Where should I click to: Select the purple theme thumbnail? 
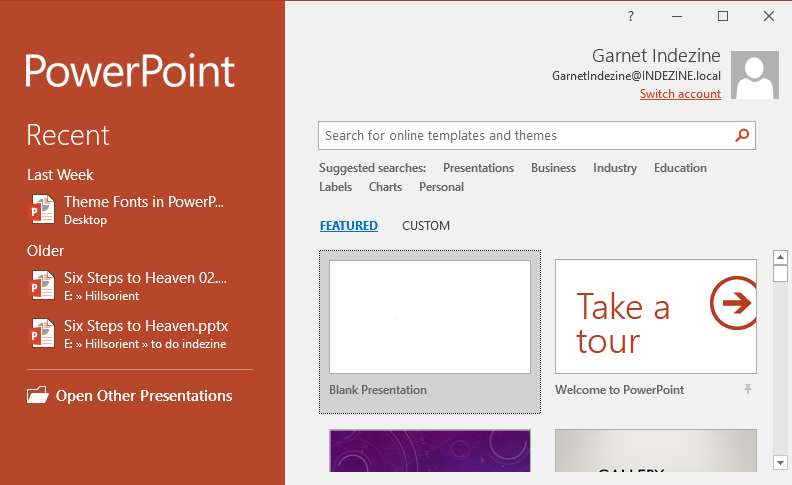[430, 451]
